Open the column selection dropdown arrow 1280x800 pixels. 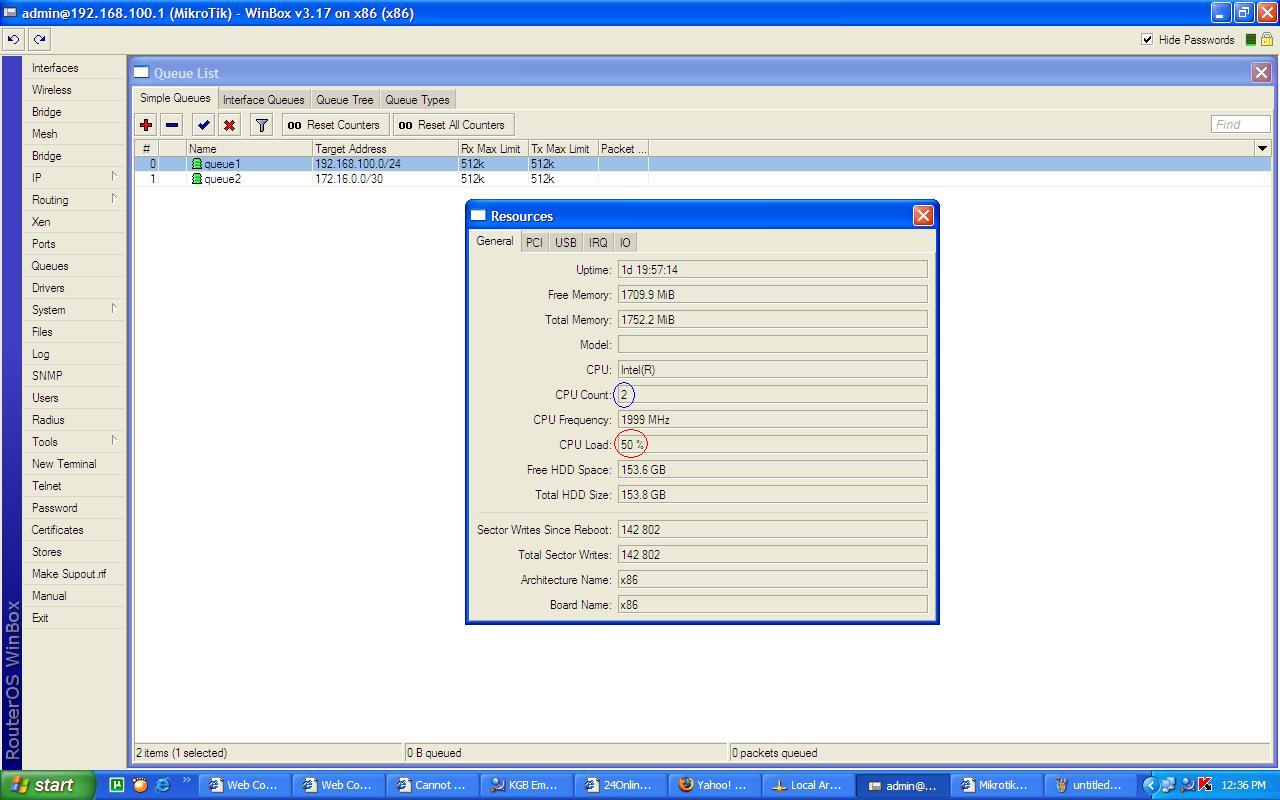coord(1262,148)
